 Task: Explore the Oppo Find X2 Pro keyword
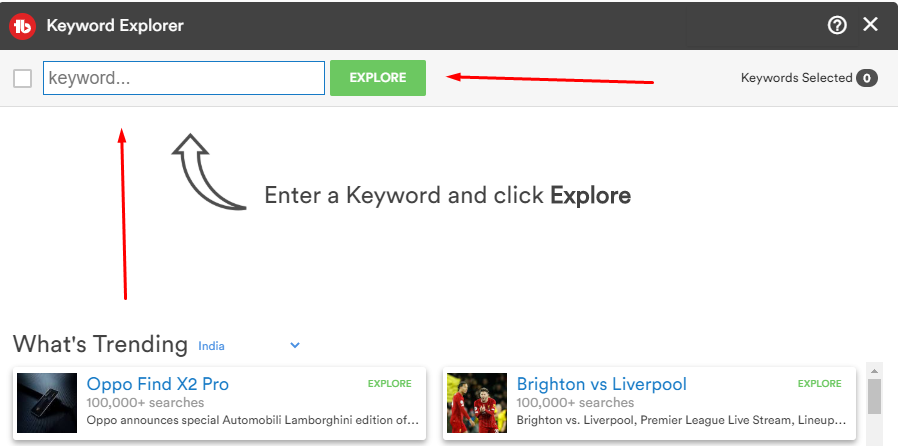pos(389,384)
